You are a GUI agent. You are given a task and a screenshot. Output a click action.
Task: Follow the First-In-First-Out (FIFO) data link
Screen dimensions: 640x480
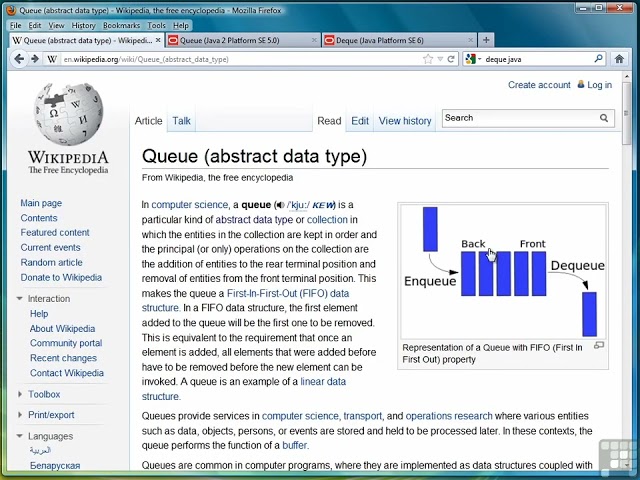click(288, 293)
